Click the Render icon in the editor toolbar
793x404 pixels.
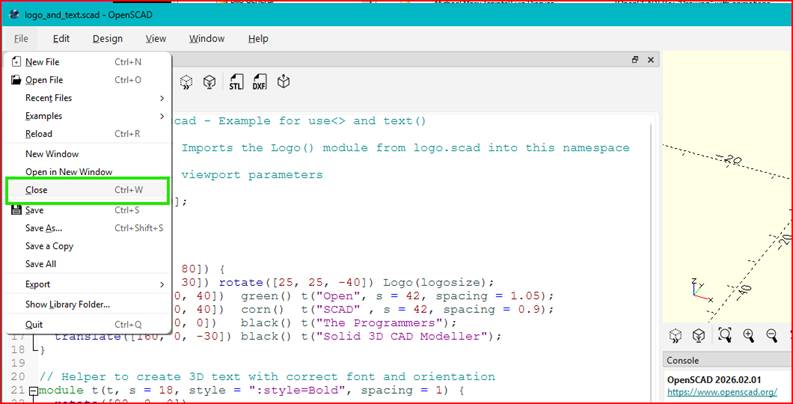coord(209,82)
